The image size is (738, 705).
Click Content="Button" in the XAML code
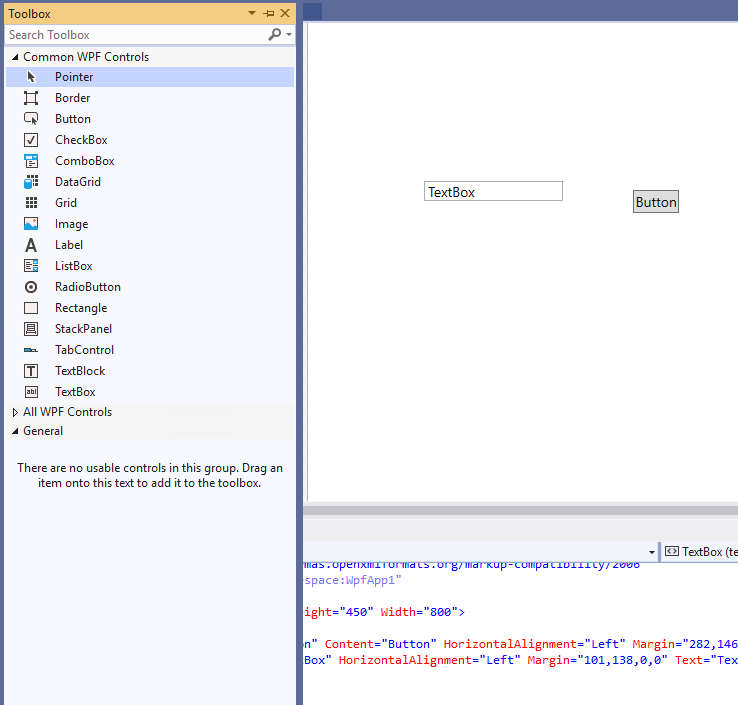380,644
